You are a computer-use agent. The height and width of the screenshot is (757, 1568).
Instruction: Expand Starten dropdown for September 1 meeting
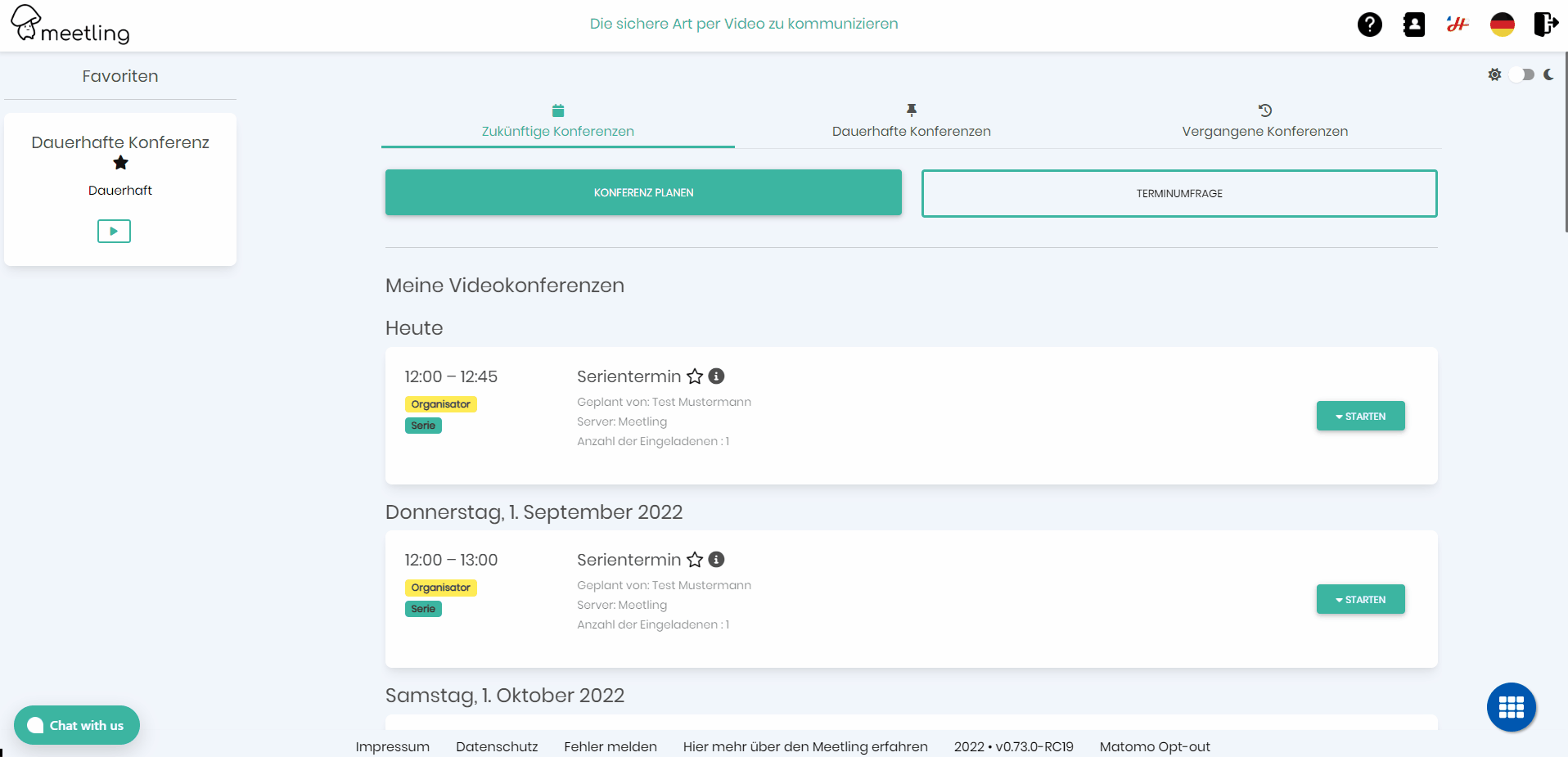tap(1360, 600)
